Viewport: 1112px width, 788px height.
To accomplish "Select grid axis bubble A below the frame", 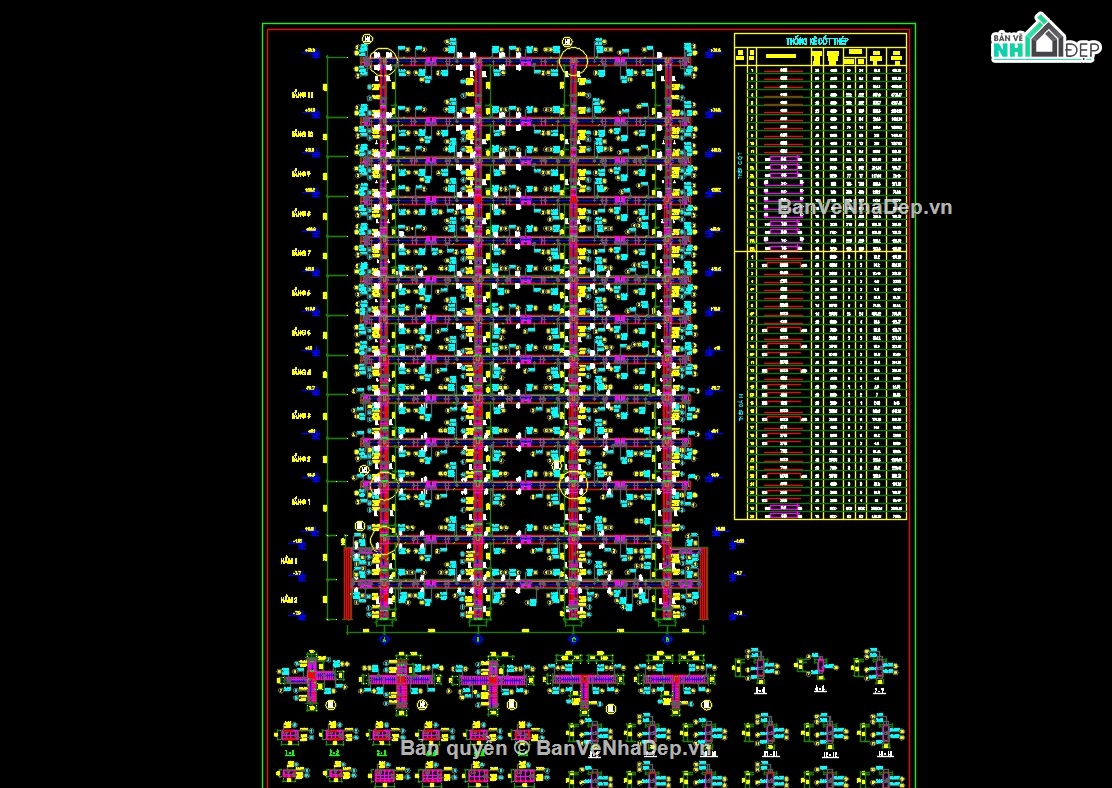I will (384, 638).
